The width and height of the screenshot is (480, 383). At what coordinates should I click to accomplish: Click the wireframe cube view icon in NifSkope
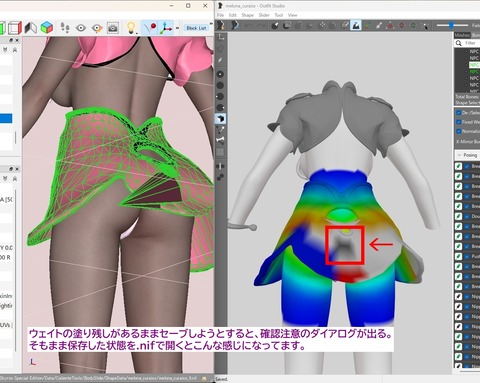(15, 28)
